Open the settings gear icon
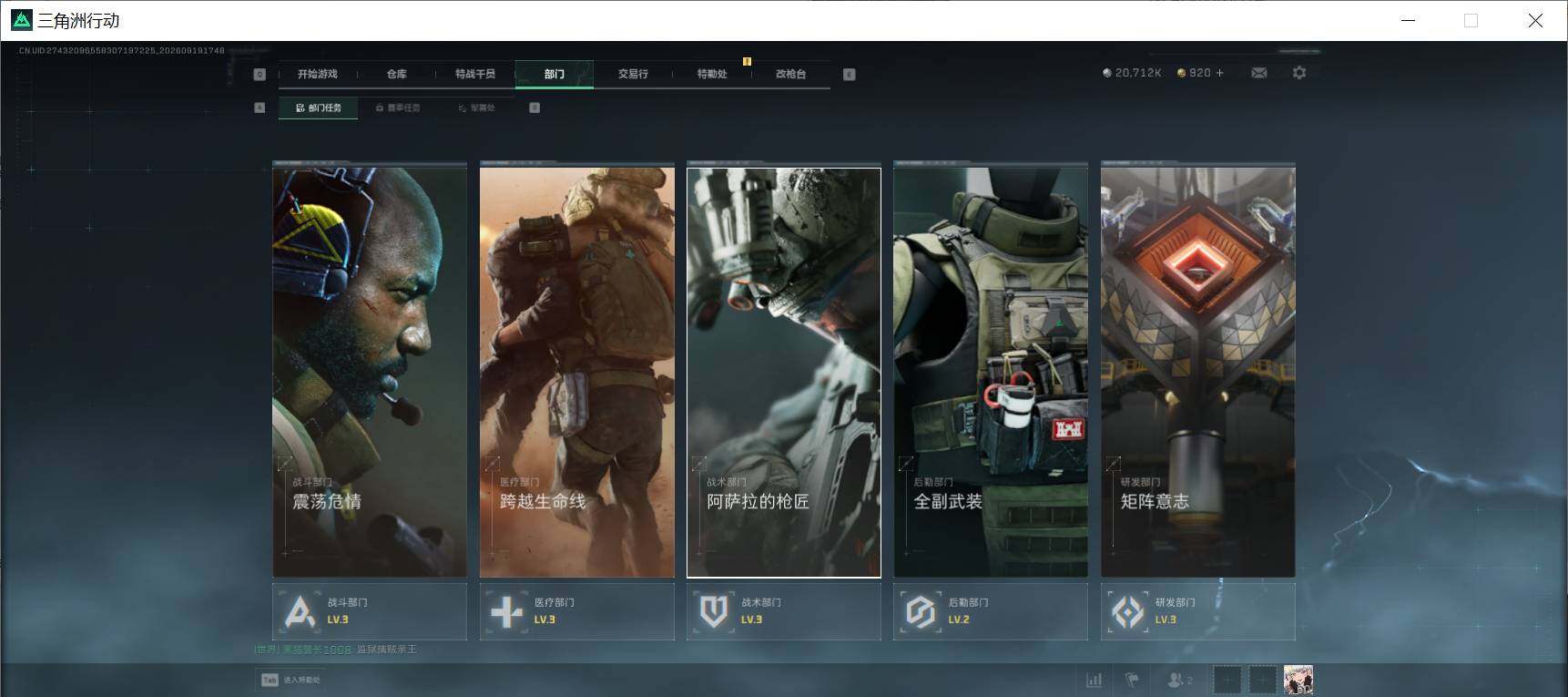 coord(1299,73)
